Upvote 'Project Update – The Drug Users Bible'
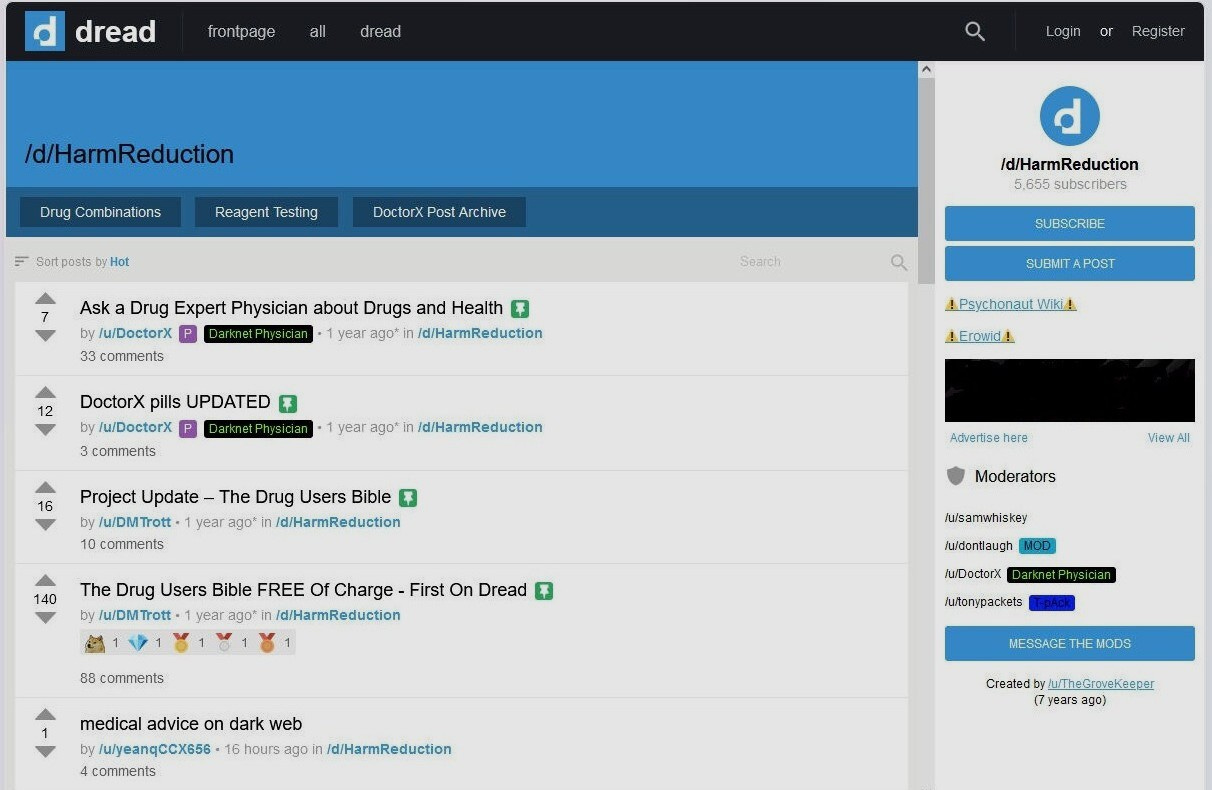 click(x=45, y=487)
